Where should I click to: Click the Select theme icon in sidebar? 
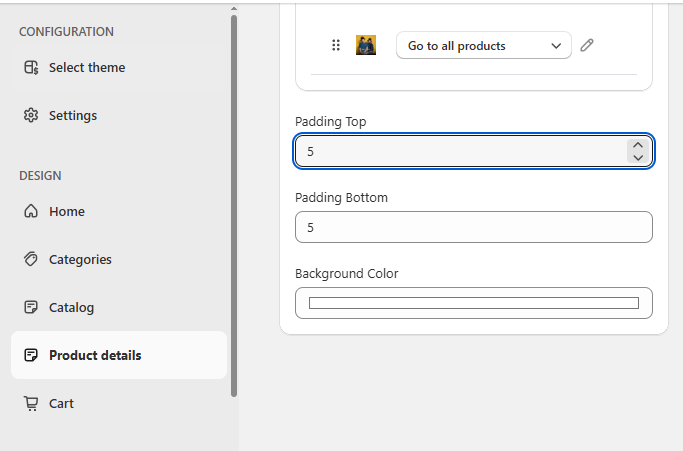pyautogui.click(x=31, y=68)
